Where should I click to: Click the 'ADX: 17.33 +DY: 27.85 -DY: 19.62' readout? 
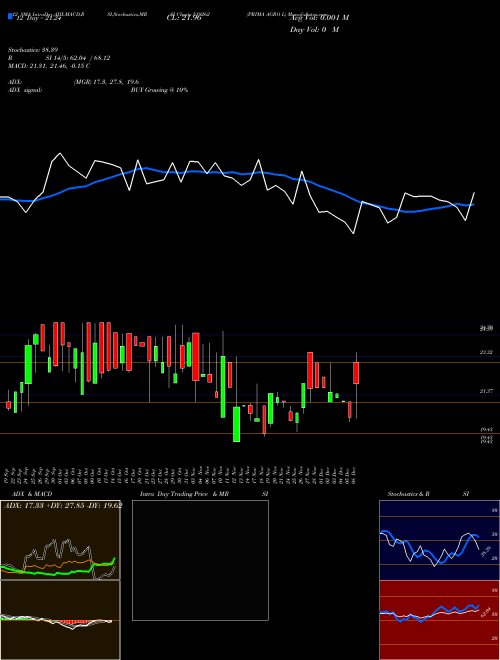coord(63,505)
